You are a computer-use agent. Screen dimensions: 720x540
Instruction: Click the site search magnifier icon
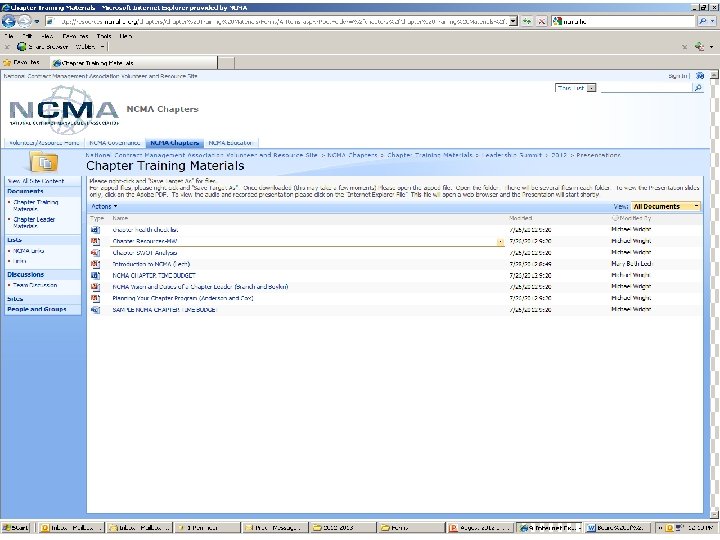click(698, 88)
